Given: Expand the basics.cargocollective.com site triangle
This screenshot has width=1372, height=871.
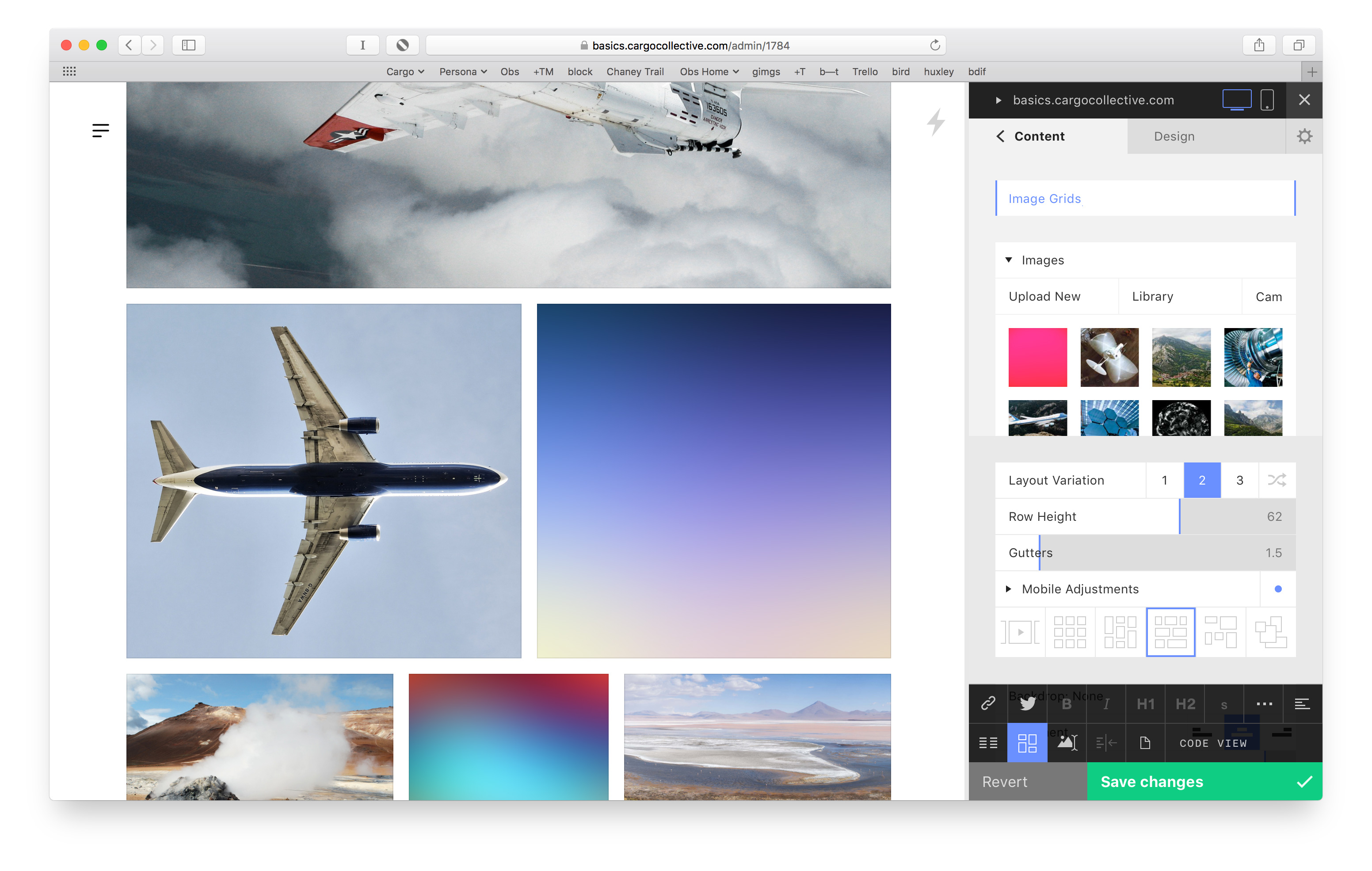Looking at the screenshot, I should coord(998,100).
